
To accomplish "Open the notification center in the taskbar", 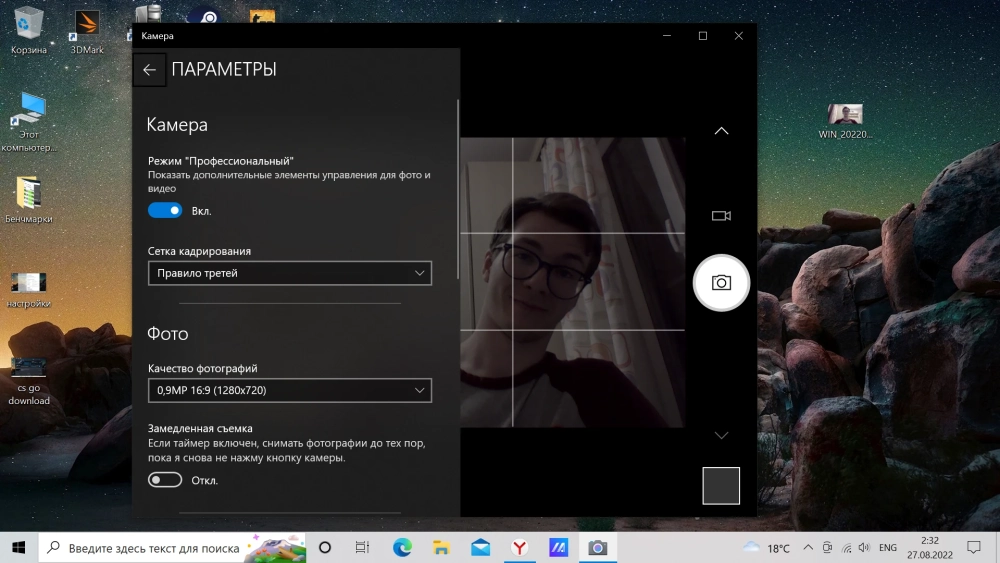I will 973,548.
